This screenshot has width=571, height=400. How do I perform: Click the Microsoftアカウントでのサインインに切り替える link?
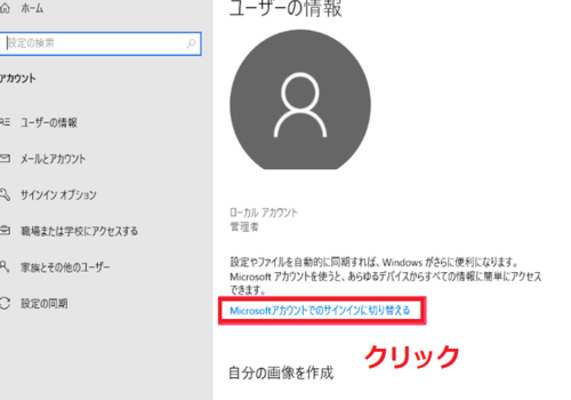pyautogui.click(x=320, y=310)
